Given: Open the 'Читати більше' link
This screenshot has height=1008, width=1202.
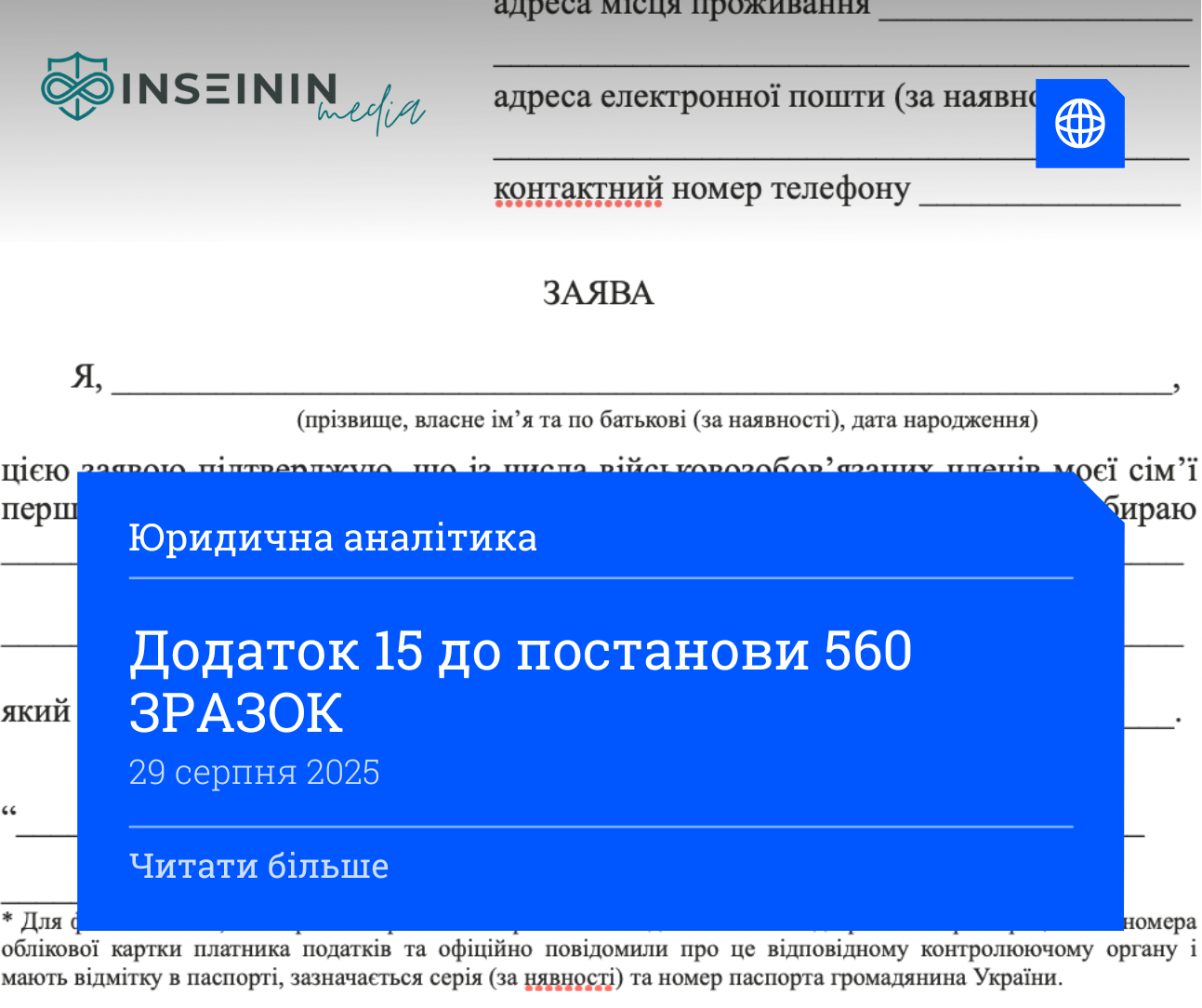Looking at the screenshot, I should tap(258, 866).
